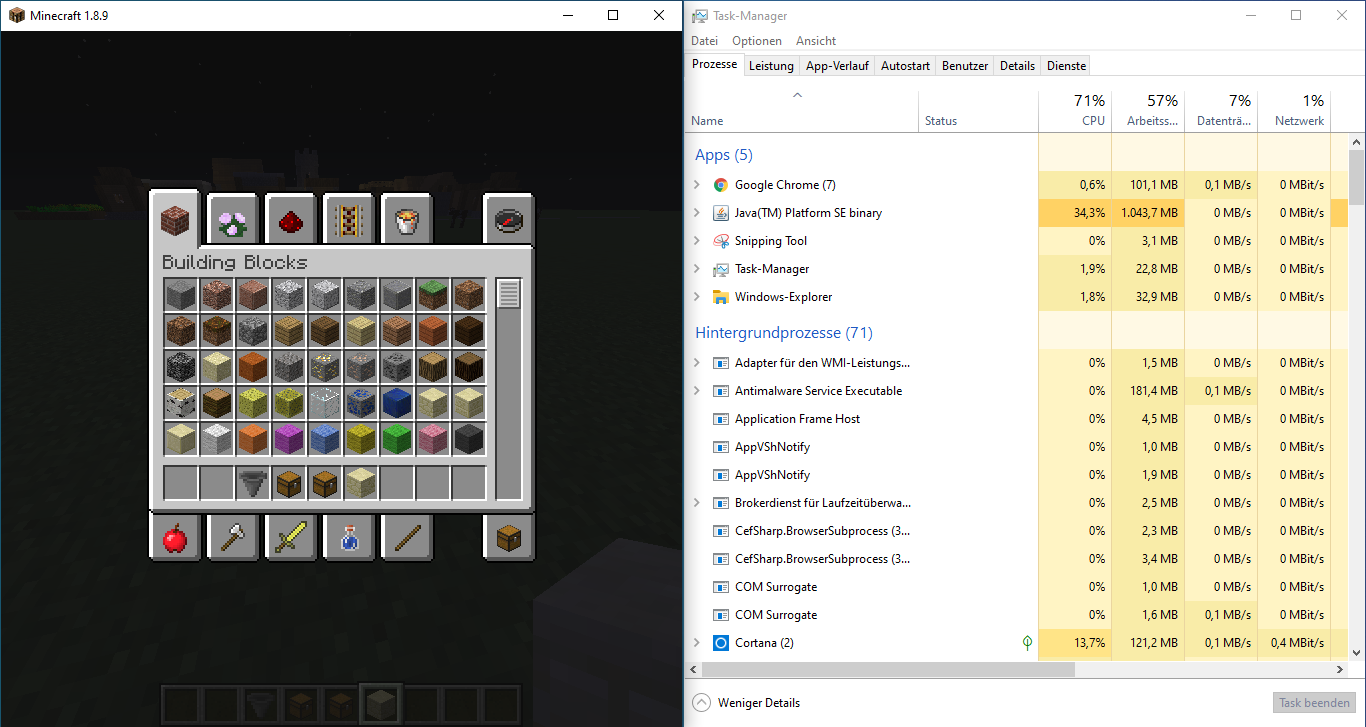Switch to the Details tab
This screenshot has width=1366, height=727.
point(1017,66)
